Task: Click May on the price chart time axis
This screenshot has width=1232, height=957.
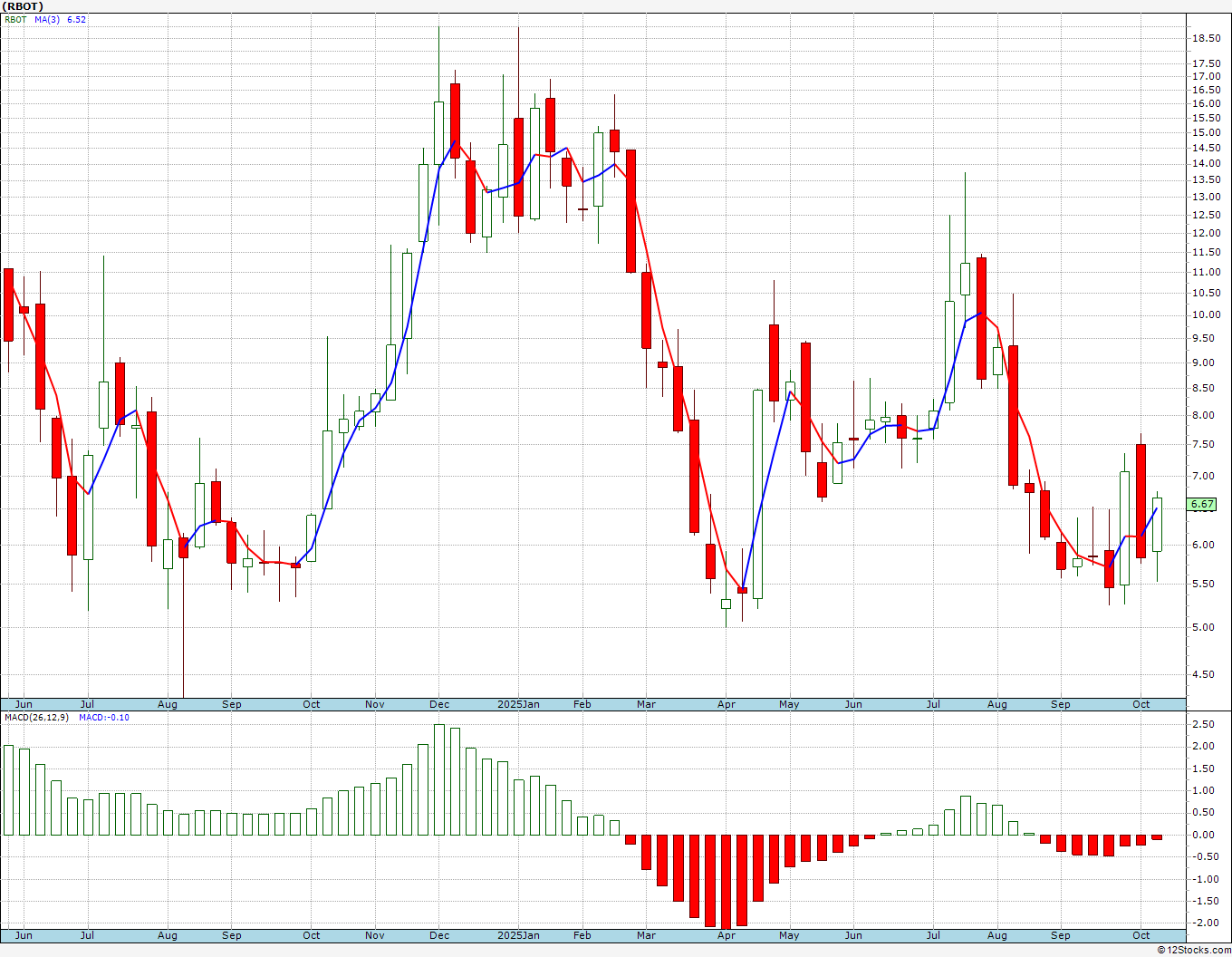Action: (790, 704)
